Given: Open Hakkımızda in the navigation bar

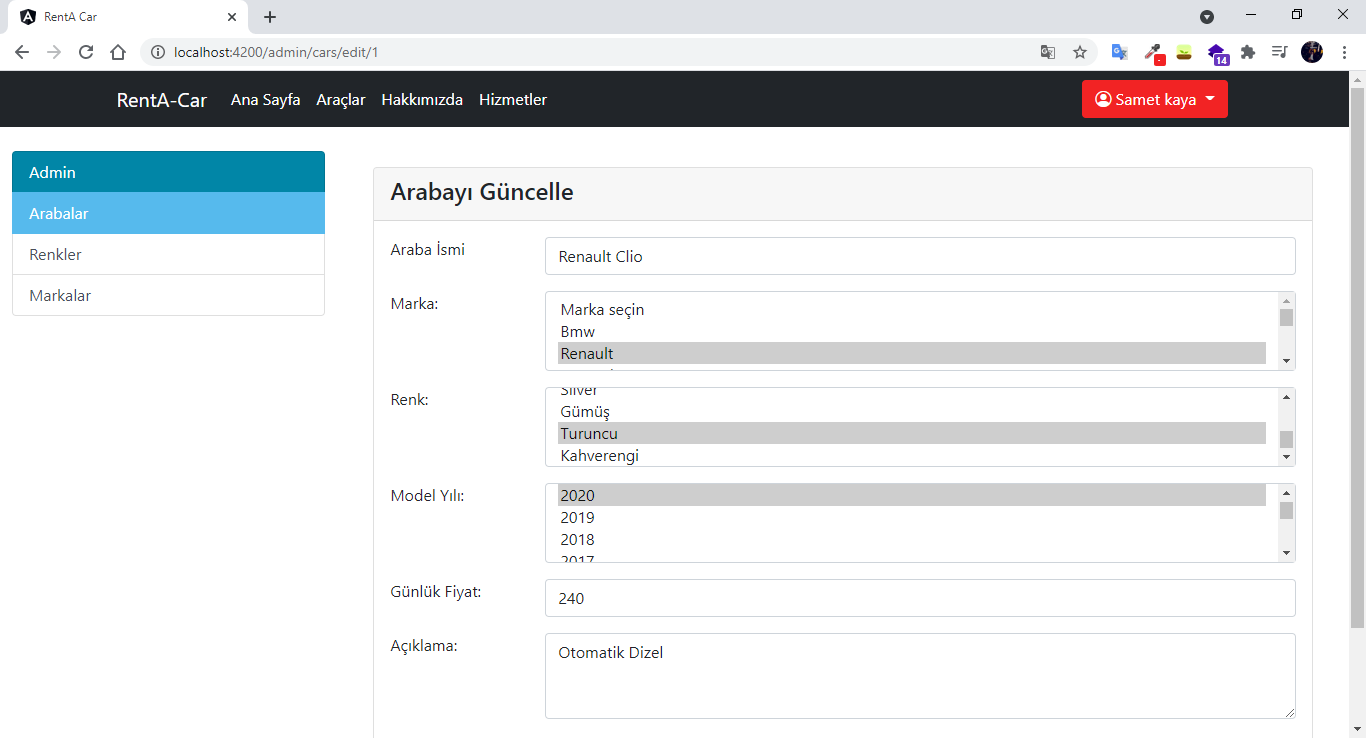Looking at the screenshot, I should click(422, 100).
